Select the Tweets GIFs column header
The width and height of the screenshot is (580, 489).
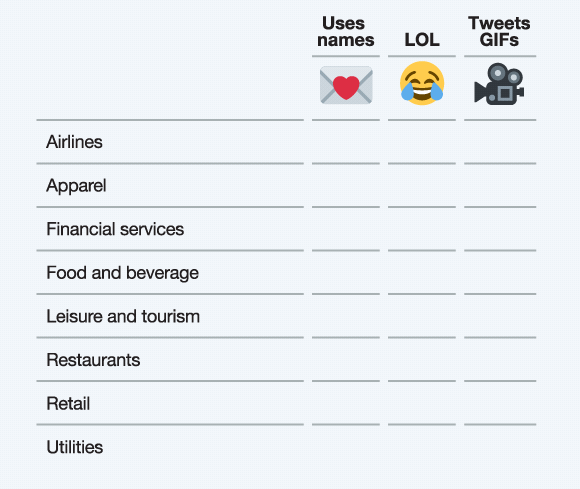pos(499,32)
